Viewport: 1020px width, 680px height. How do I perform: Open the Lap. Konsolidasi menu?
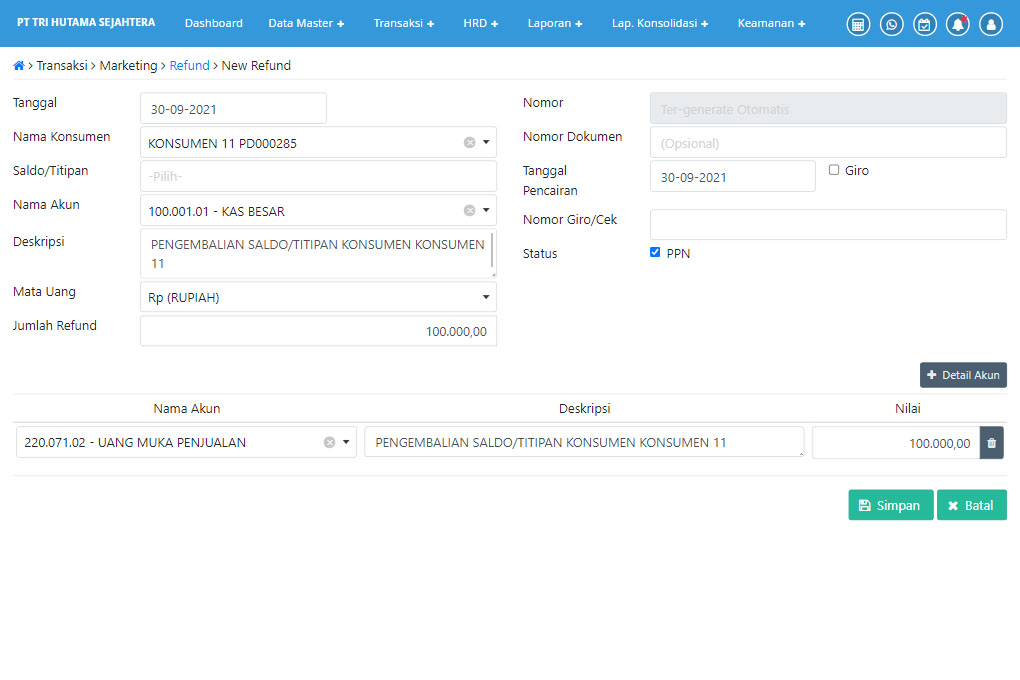click(660, 23)
